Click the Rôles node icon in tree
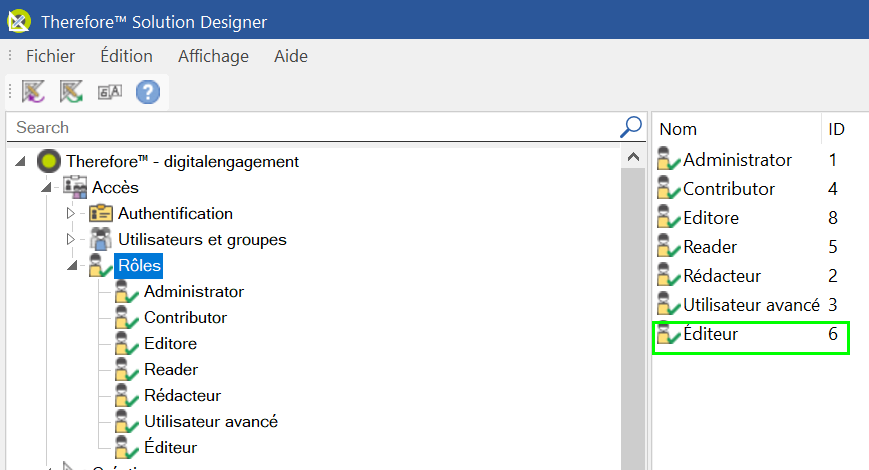This screenshot has width=869, height=470. coord(100,265)
